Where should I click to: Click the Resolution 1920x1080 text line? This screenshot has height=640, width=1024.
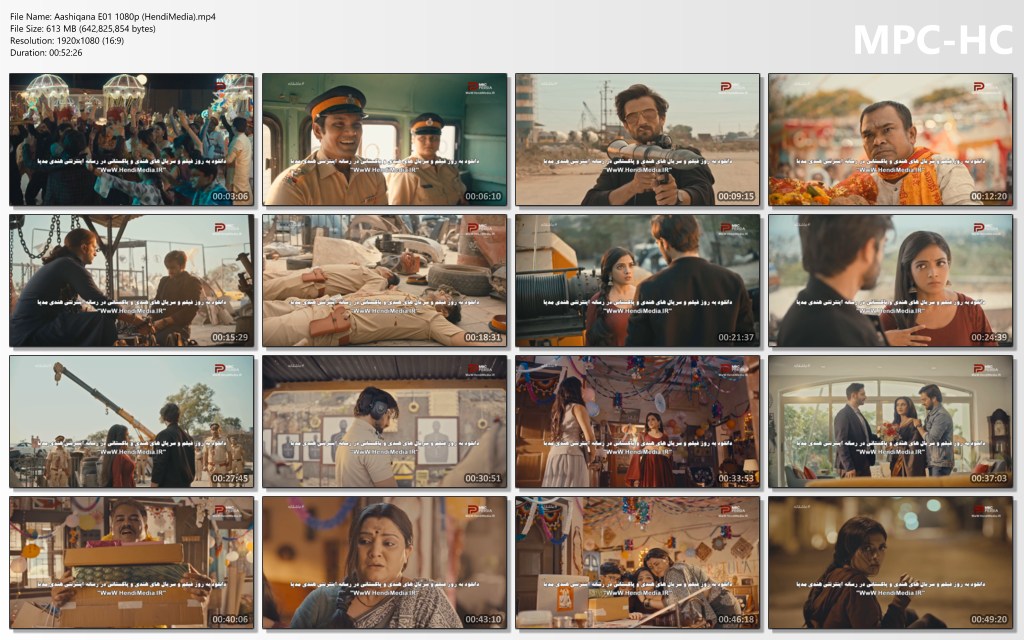[x=73, y=41]
